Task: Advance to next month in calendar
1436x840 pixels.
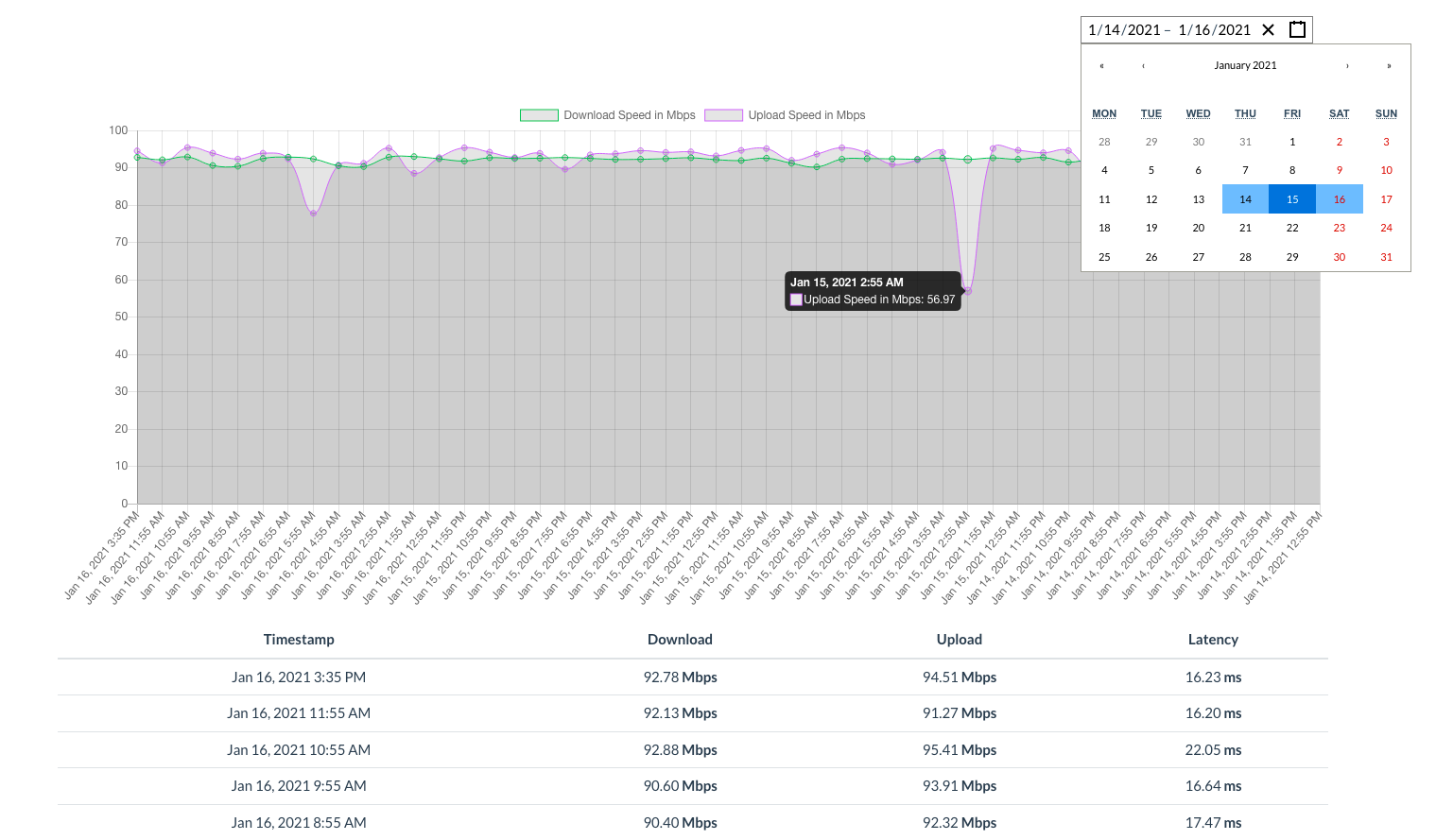Action: pyautogui.click(x=1347, y=66)
